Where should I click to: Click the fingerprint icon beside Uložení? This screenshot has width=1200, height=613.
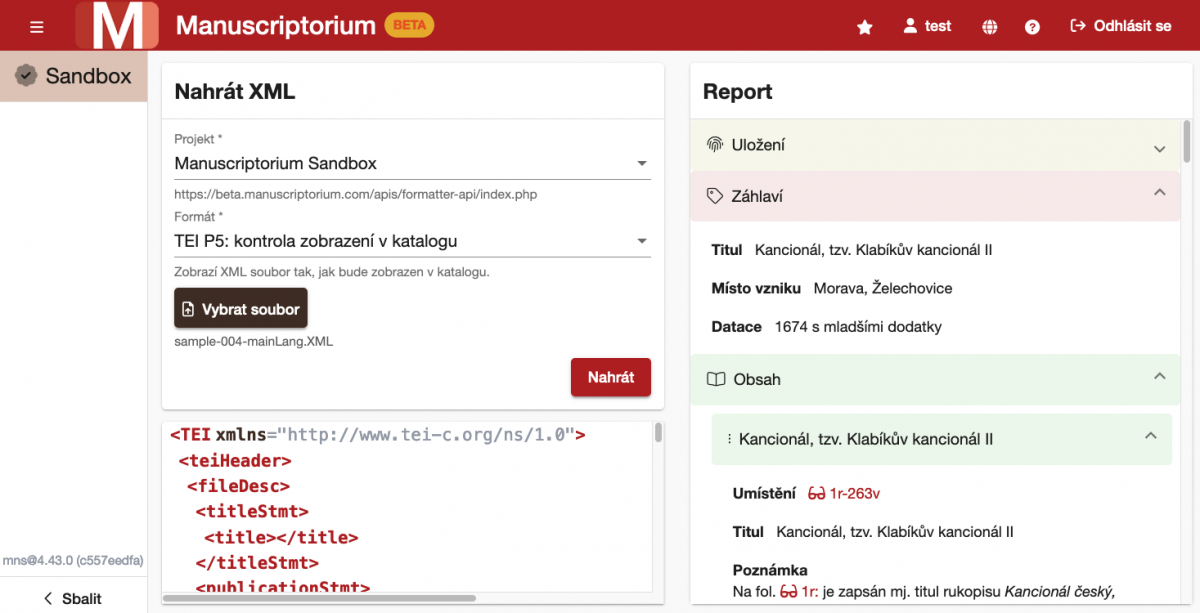(x=715, y=144)
